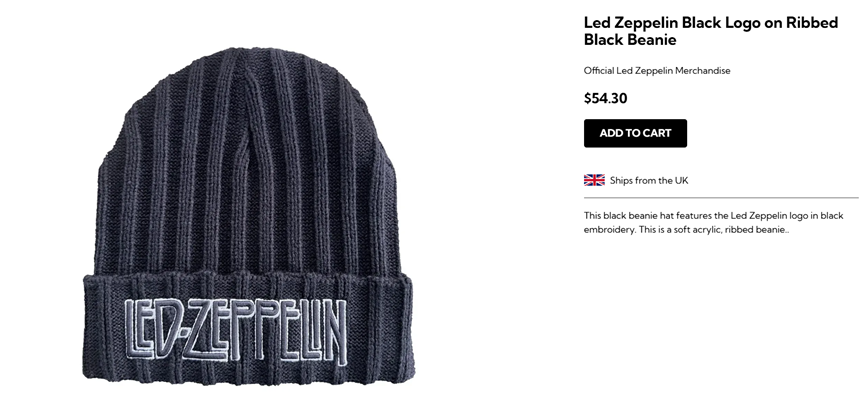Screen dimensions: 865x406
Task: Click the ribbed crown of the beanie
Action: point(248,160)
